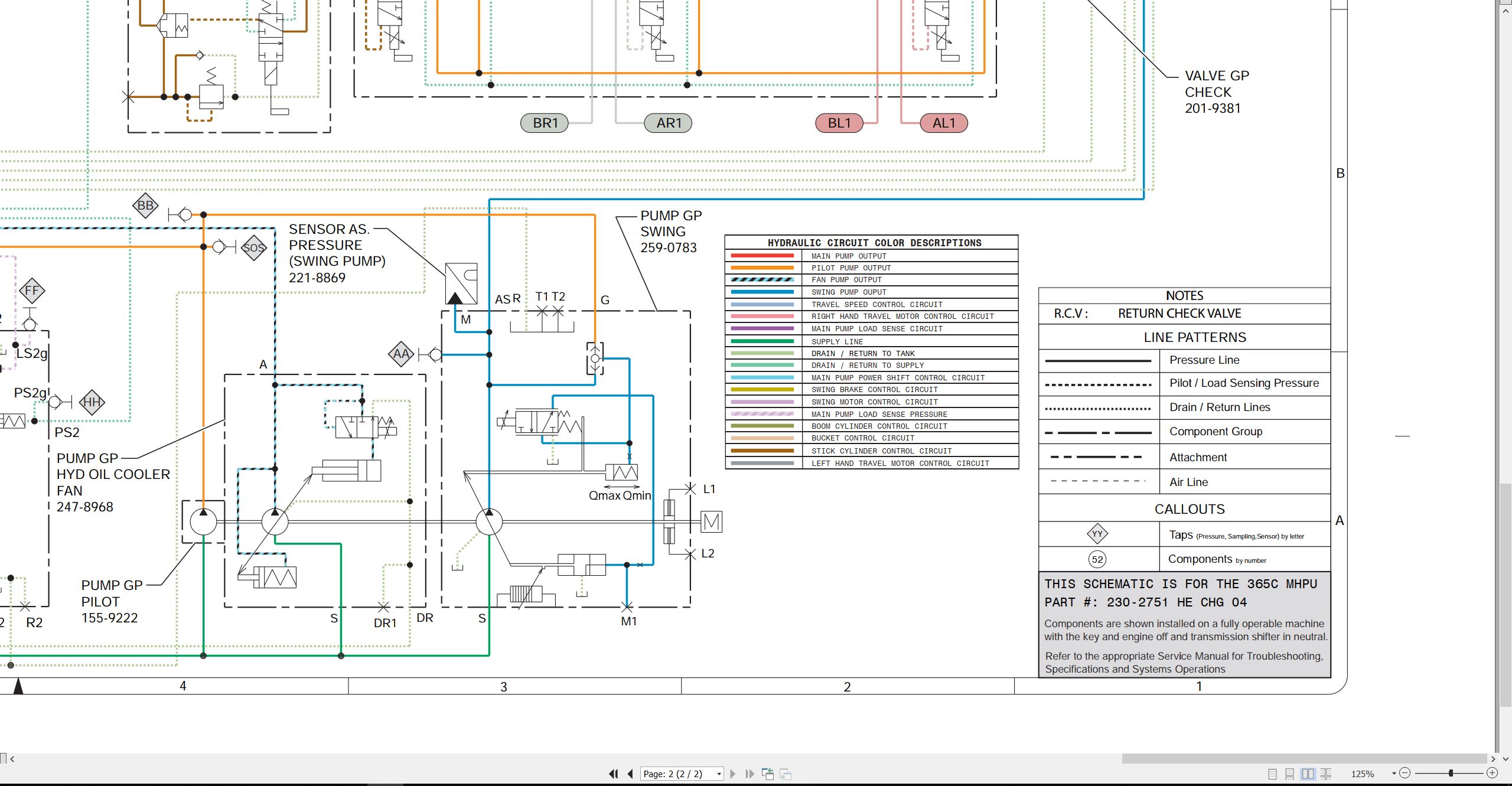
Task: Click the 'VALVE GP CHECK 201-9381' label
Action: click(1217, 92)
